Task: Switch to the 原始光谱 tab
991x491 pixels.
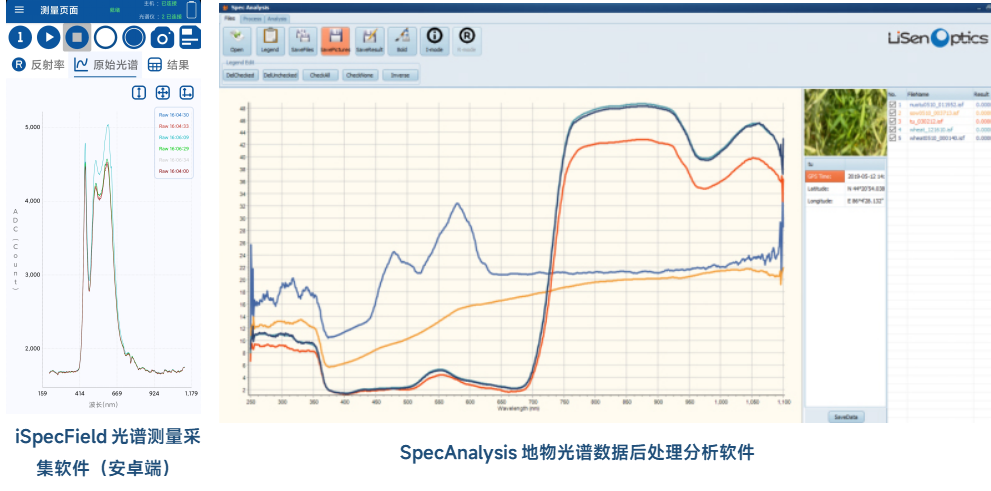Action: 106,64
